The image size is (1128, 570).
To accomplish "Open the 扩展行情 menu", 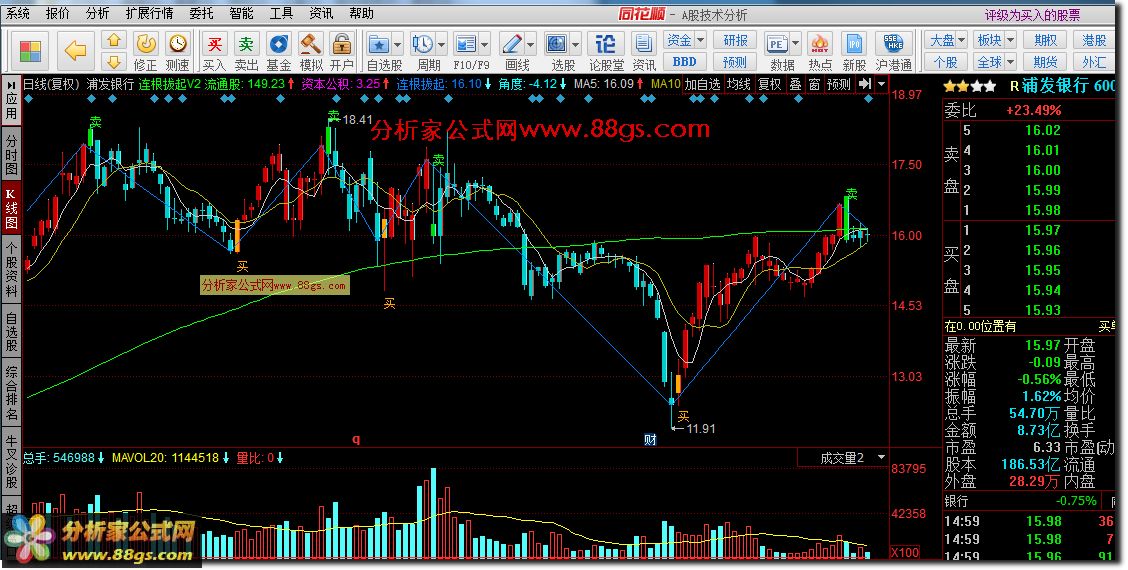I will pos(150,13).
